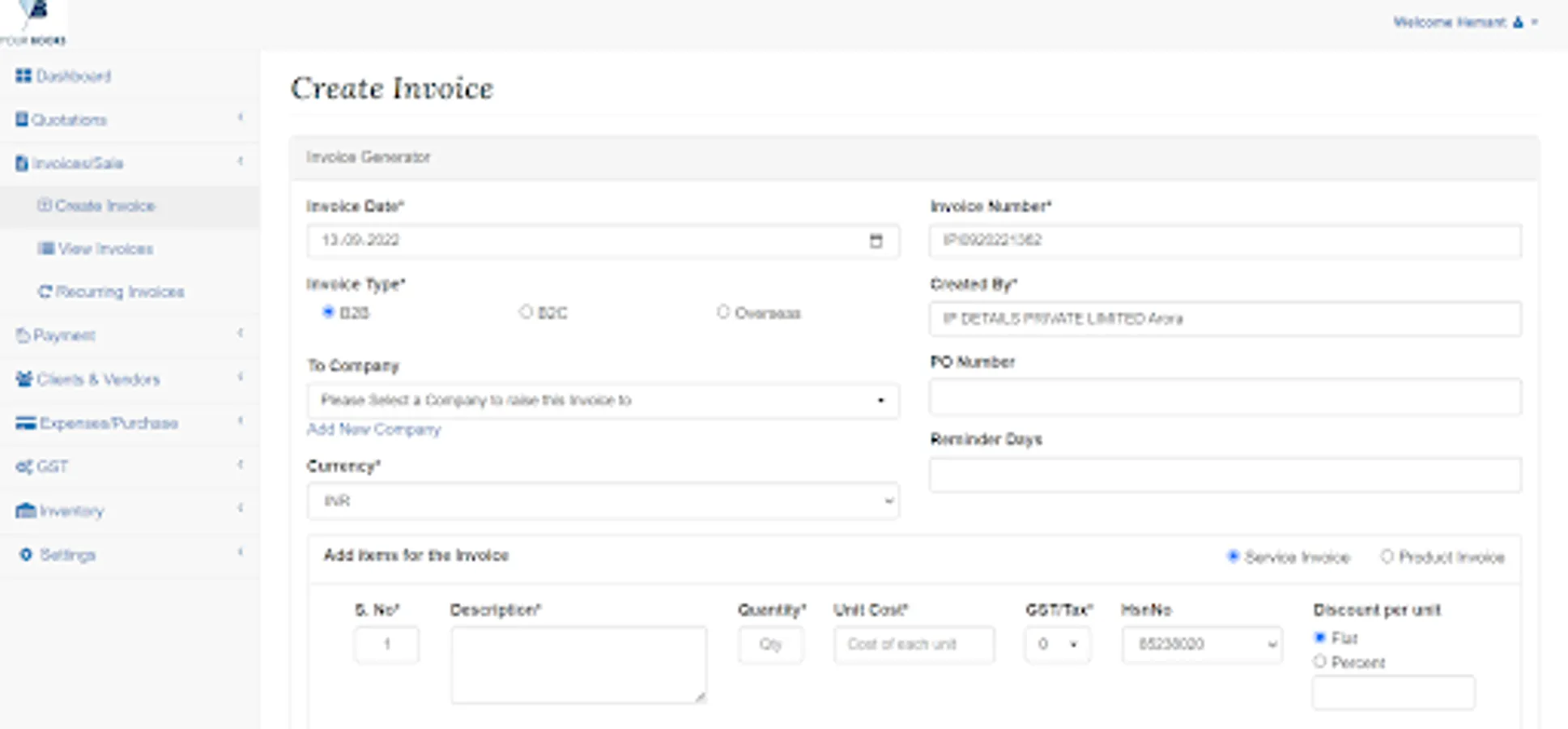Click the Settings gear icon
This screenshot has width=1568, height=729.
click(26, 555)
